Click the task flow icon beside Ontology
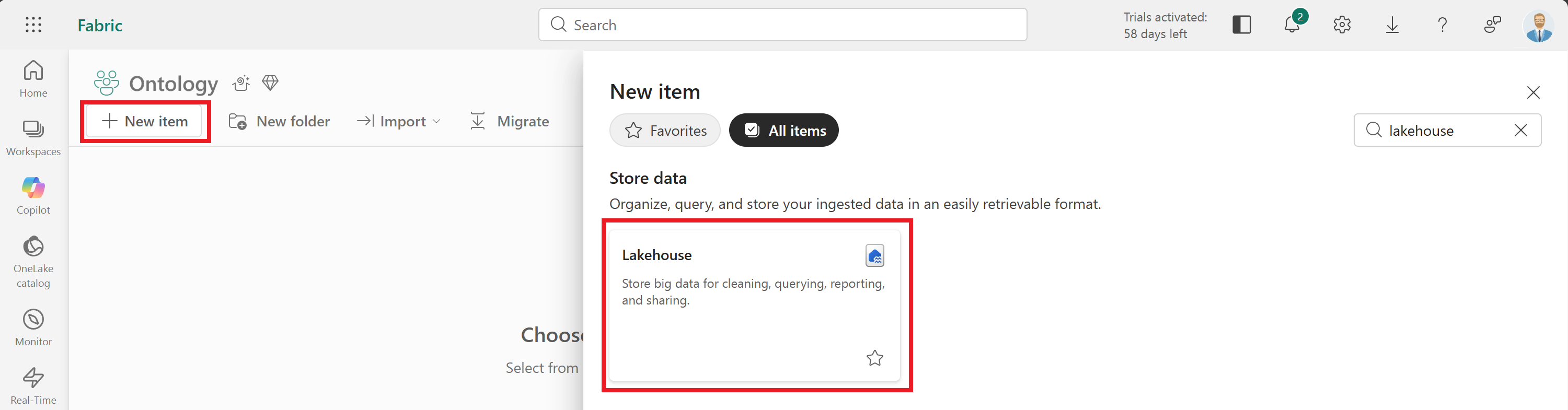Screen dimensions: 1568x410 click(x=241, y=84)
